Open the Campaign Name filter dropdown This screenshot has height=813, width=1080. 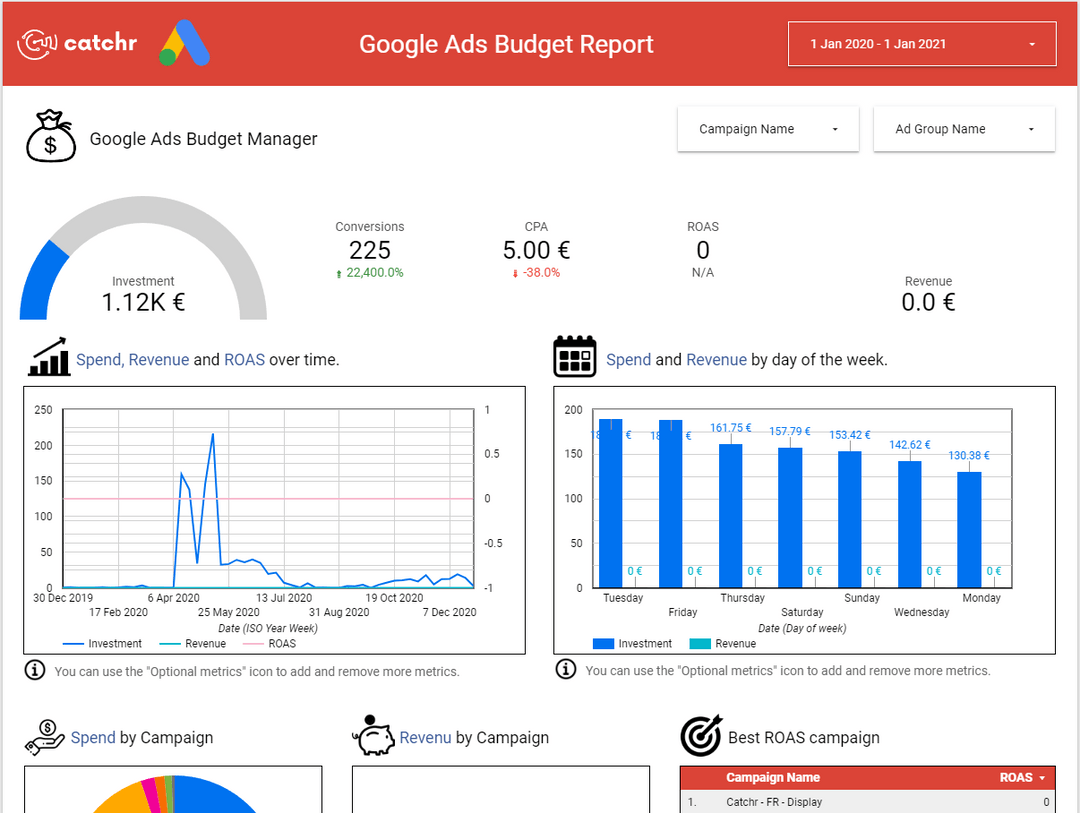coord(767,128)
